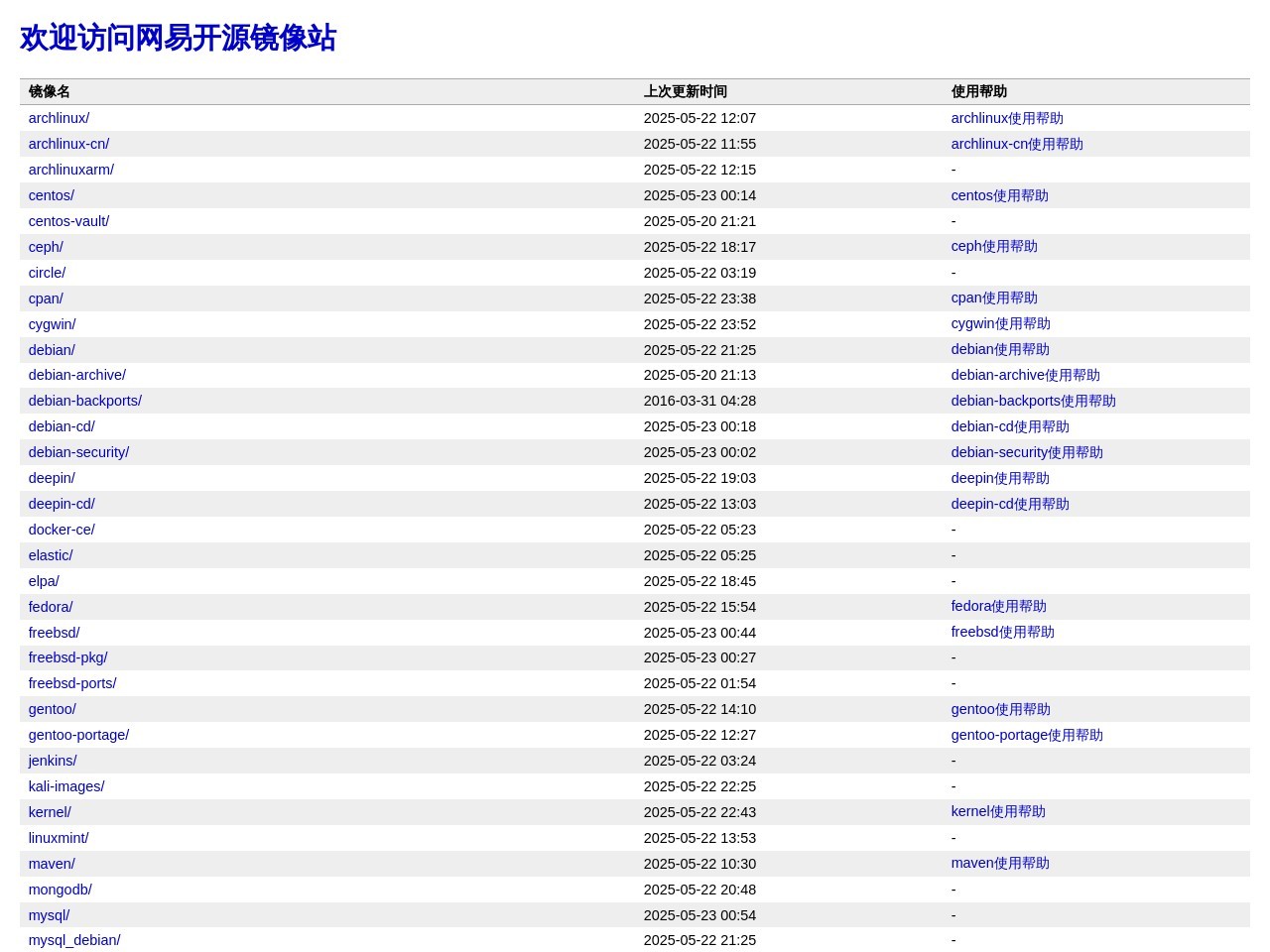Image resolution: width=1270 pixels, height=952 pixels.
Task: Open the maven/ mirror directory
Action: click(x=52, y=864)
